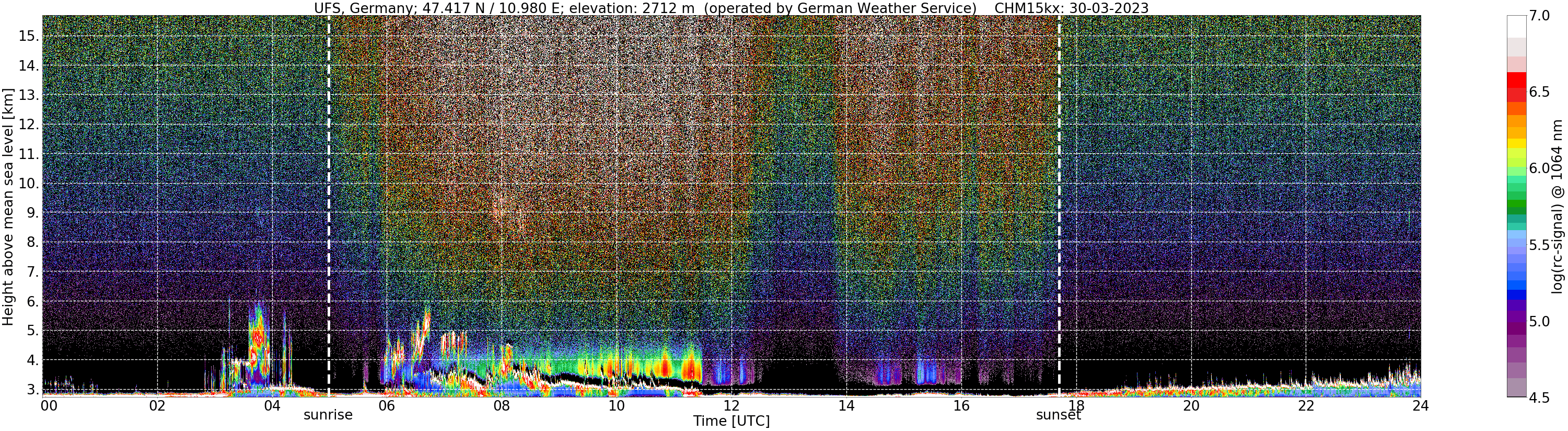Screen dimensions: 1568x431
Task: Click x-axis tick label 04
Action: tap(272, 406)
